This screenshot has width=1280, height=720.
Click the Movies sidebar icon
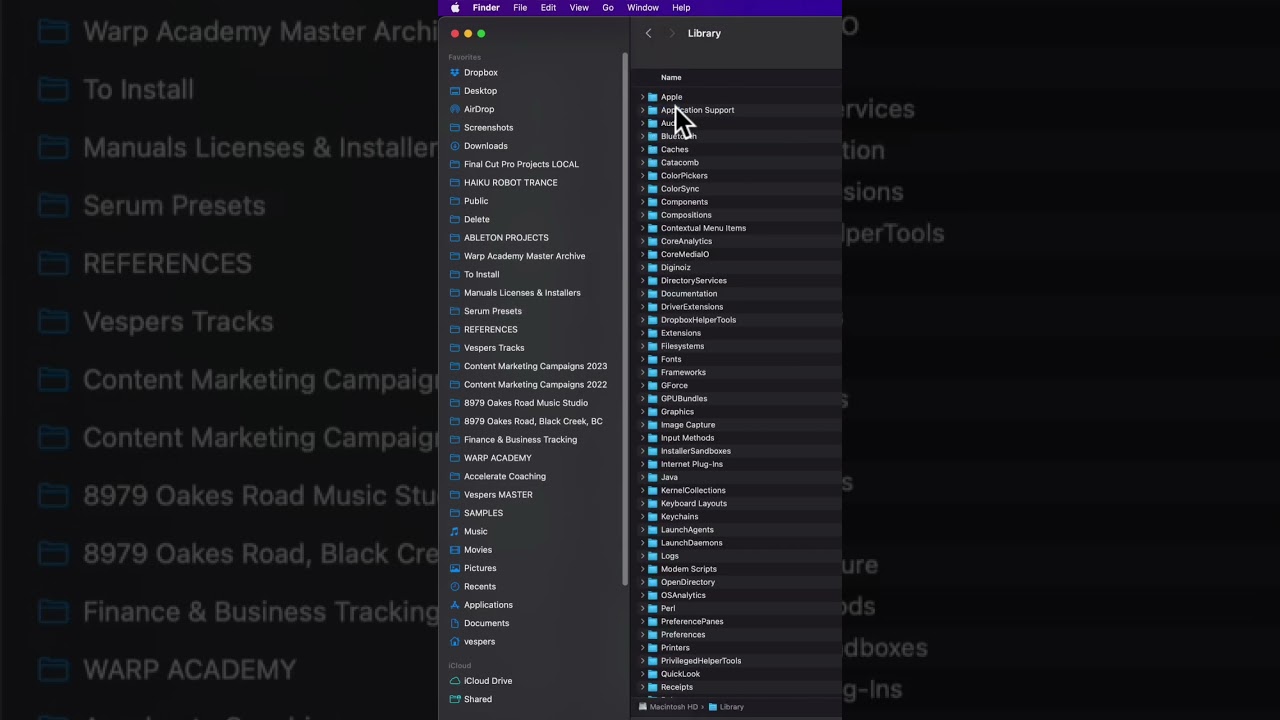(455, 550)
